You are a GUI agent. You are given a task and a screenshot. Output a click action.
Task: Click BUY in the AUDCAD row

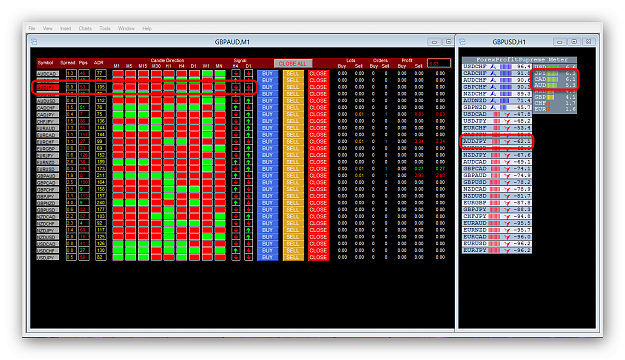[267, 73]
